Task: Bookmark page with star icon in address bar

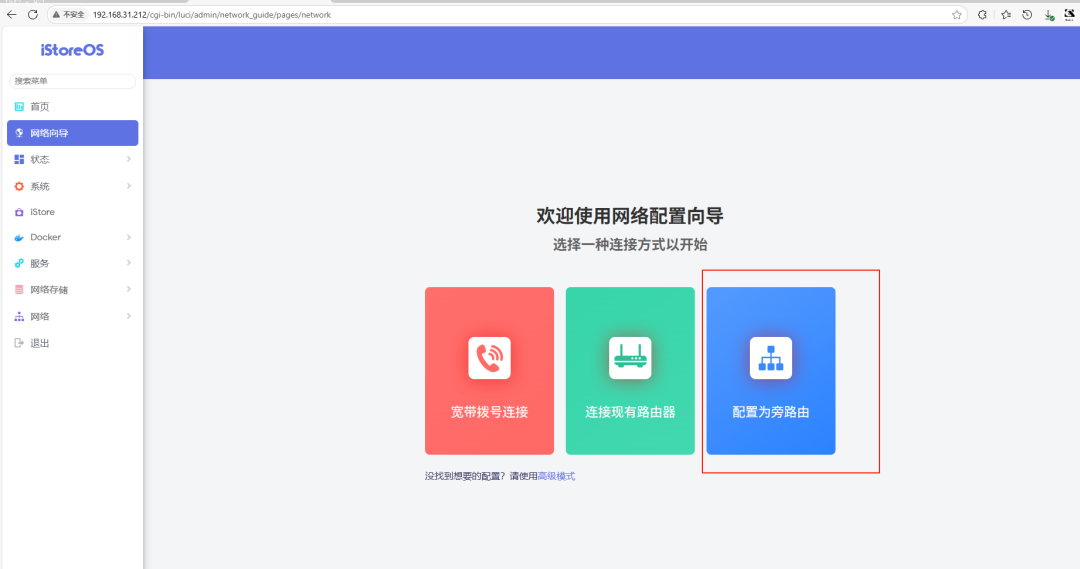Action: (957, 14)
